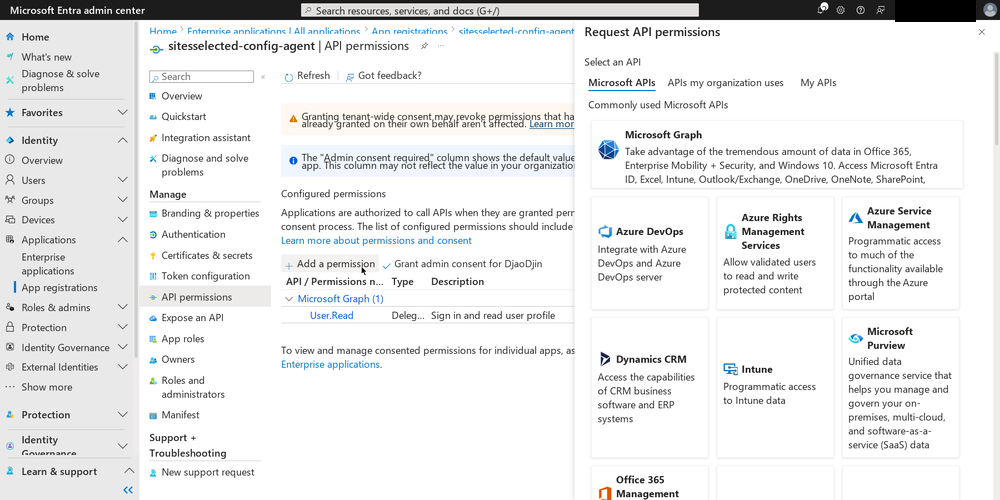Screen dimensions: 1000x500
Task: Click the Home breadcrumb link
Action: (x=163, y=31)
